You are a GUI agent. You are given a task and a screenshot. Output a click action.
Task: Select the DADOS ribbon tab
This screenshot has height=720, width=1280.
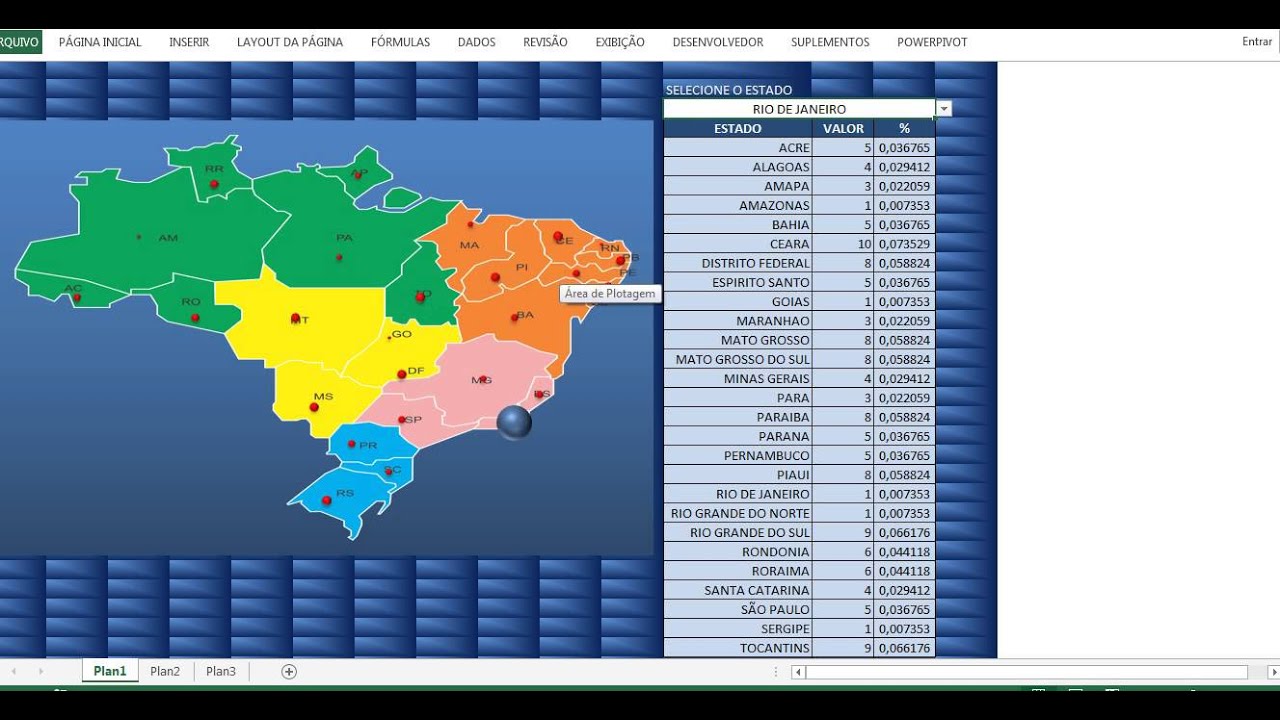click(477, 42)
